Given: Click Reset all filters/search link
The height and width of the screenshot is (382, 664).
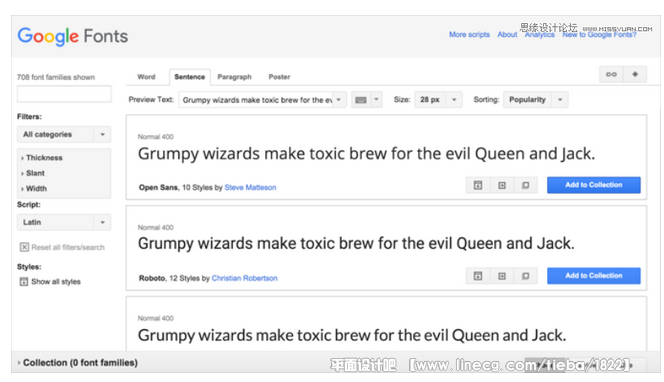Looking at the screenshot, I should click(x=68, y=247).
